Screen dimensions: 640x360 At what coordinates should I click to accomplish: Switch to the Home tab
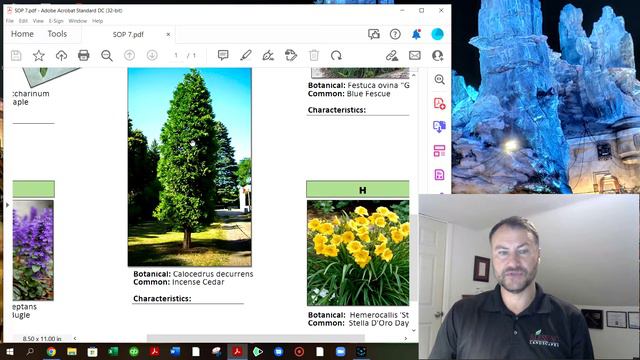point(22,34)
